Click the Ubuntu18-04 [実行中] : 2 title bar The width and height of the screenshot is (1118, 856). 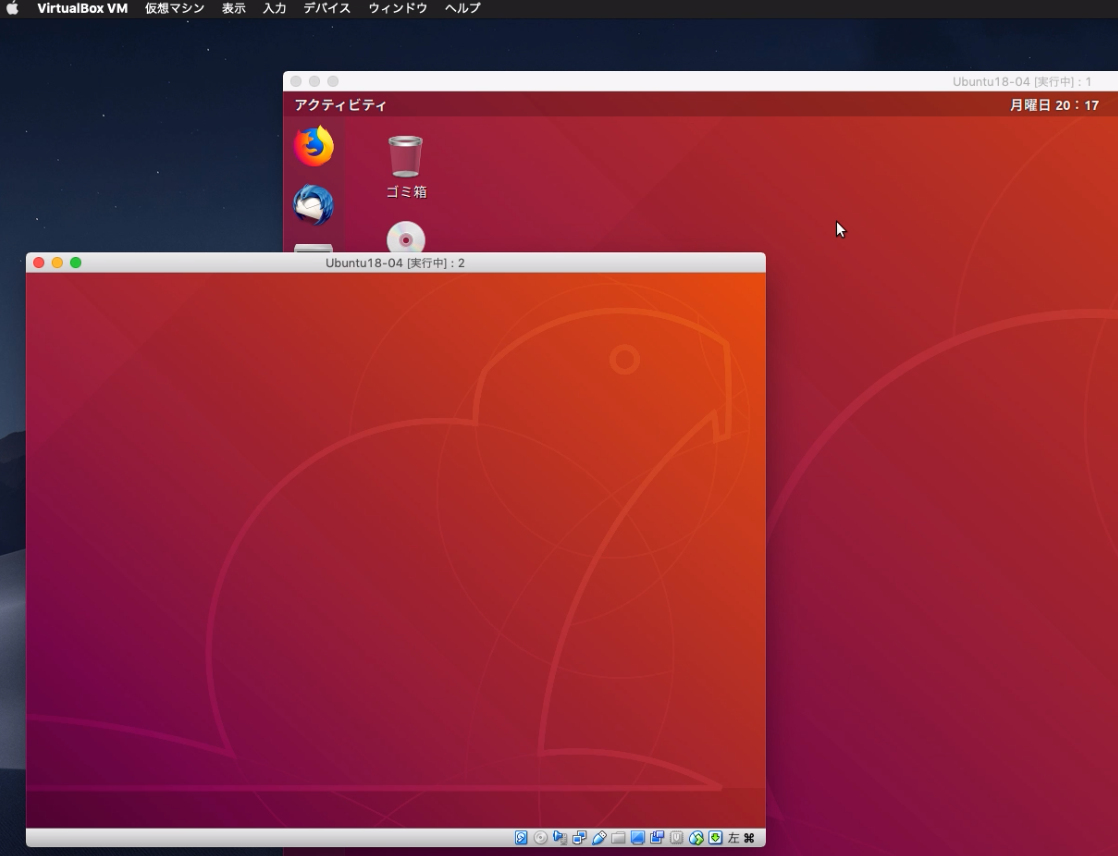tap(396, 263)
